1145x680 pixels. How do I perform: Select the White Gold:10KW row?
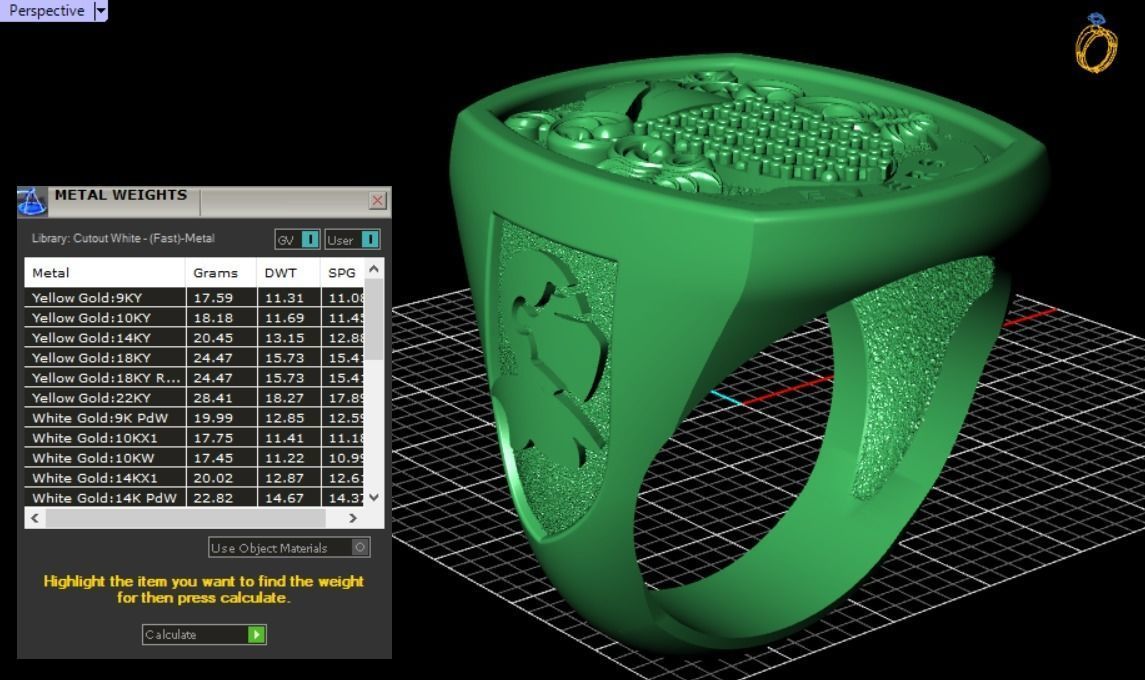pos(194,458)
